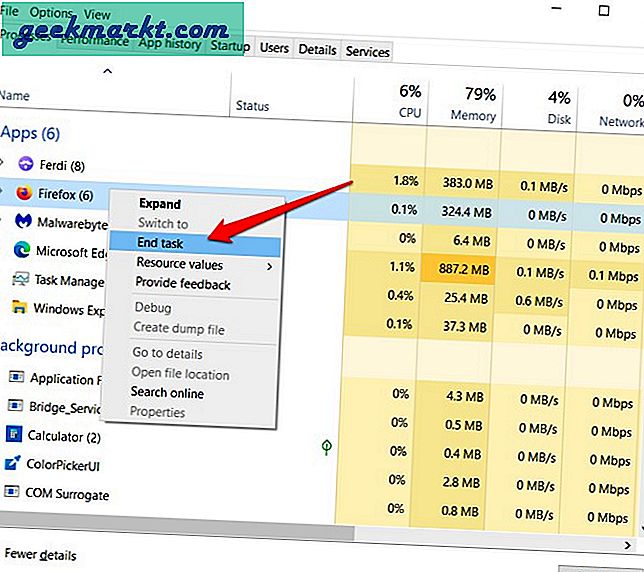This screenshot has height=572, width=644.
Task: Click sort arrow above Name column
Action: (107, 71)
